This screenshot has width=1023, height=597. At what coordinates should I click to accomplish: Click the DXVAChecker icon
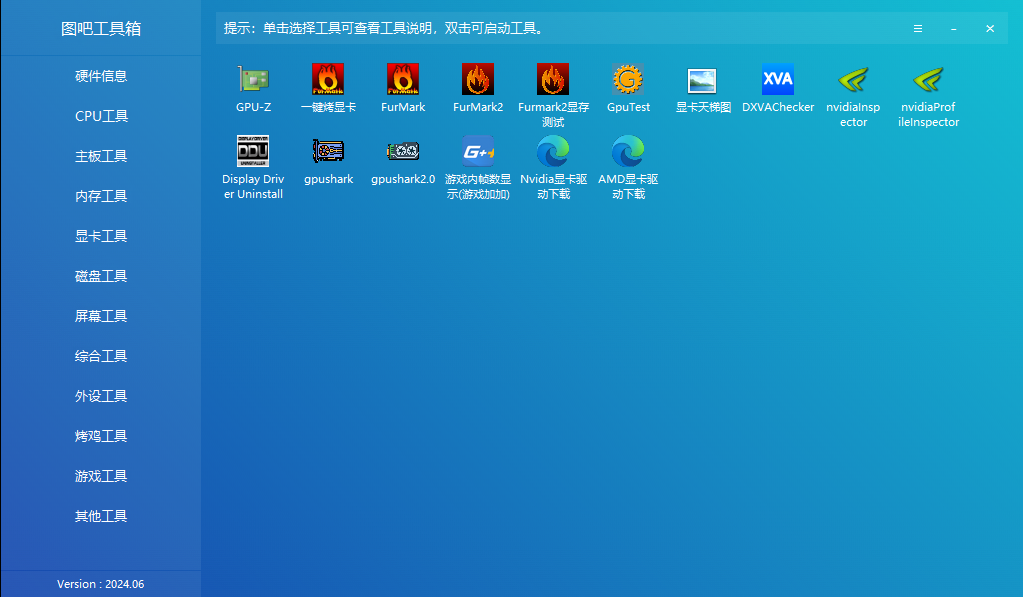(x=777, y=80)
